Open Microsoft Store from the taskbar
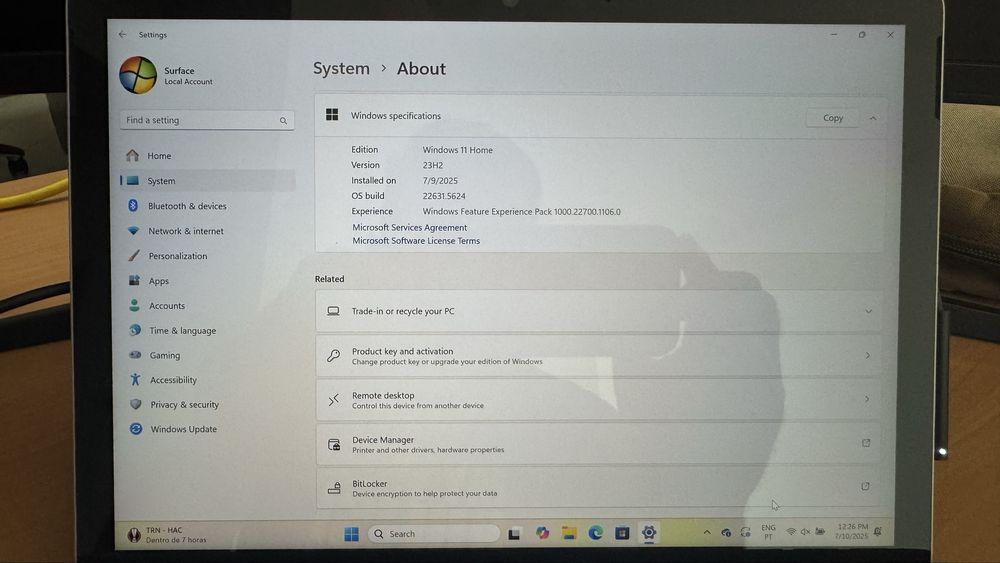This screenshot has width=1000, height=563. pyautogui.click(x=622, y=533)
